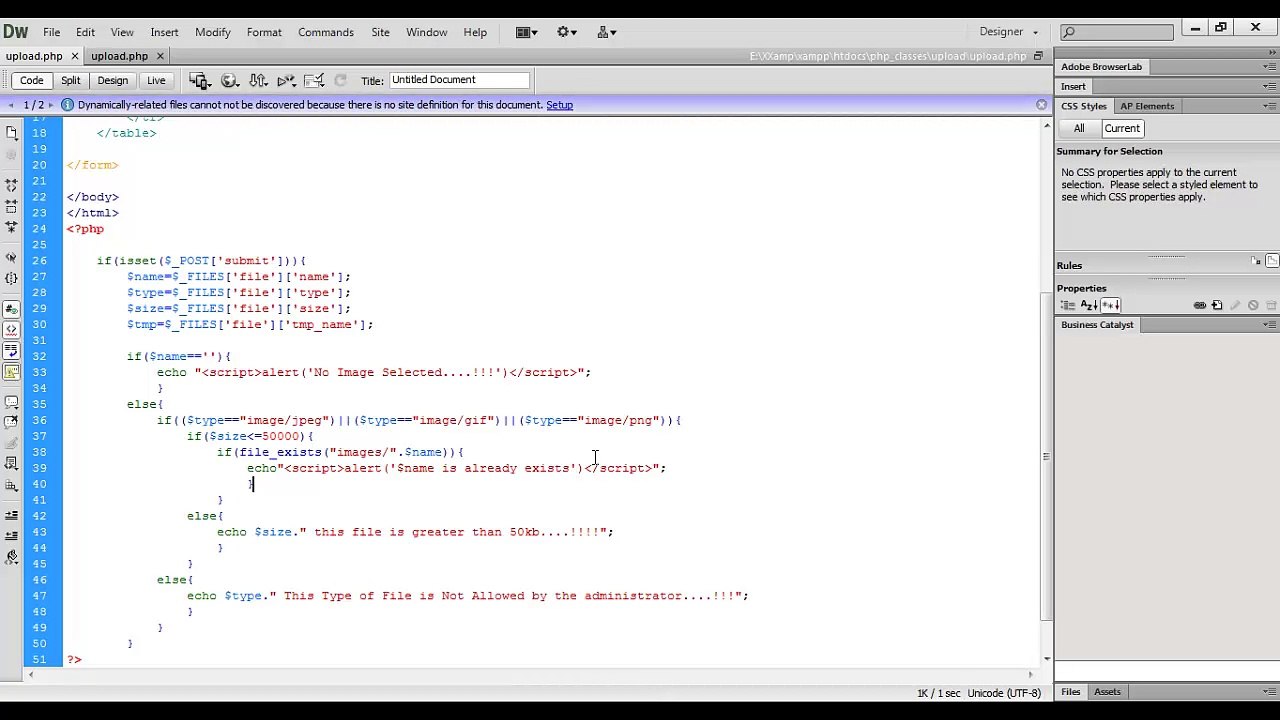Open Preview in Browser globe dropdown
Screen dimensions: 1280x720
pos(229,80)
